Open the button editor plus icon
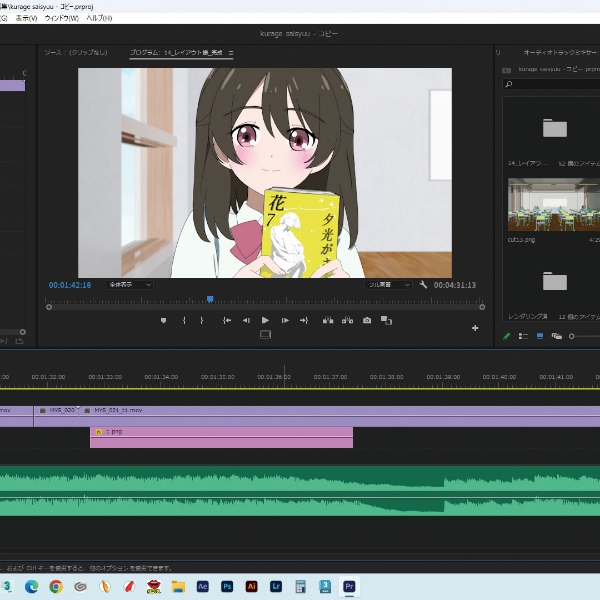The height and width of the screenshot is (600, 600). [x=475, y=328]
